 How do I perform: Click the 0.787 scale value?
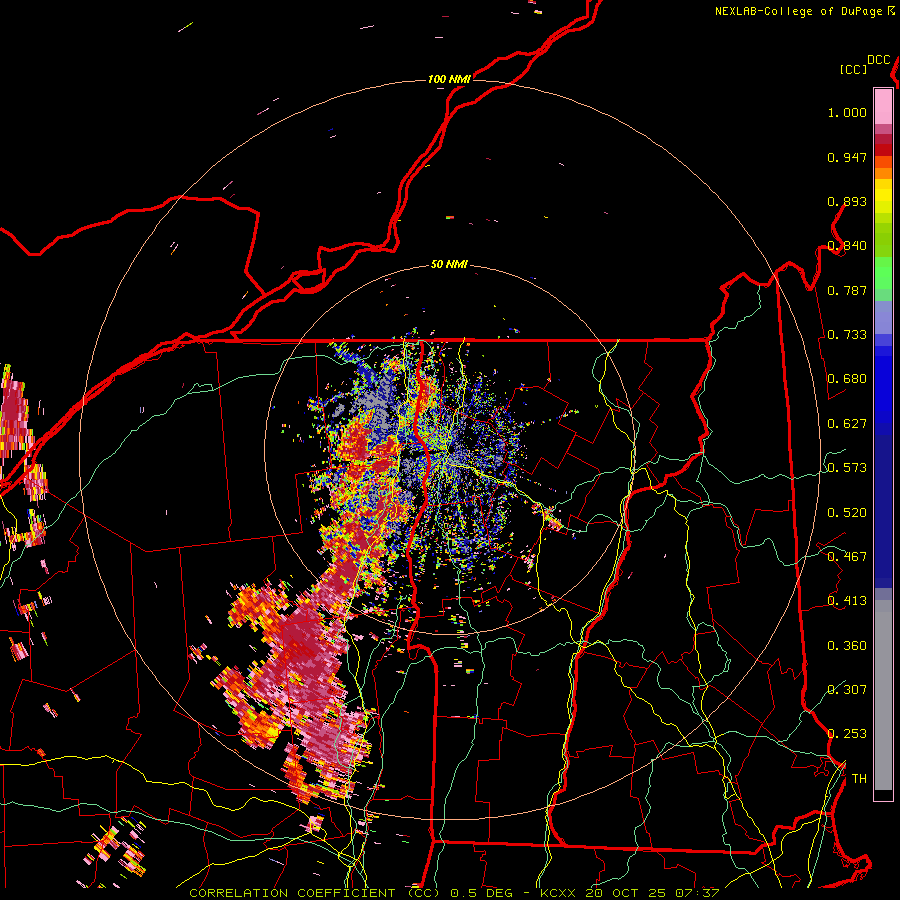(847, 290)
